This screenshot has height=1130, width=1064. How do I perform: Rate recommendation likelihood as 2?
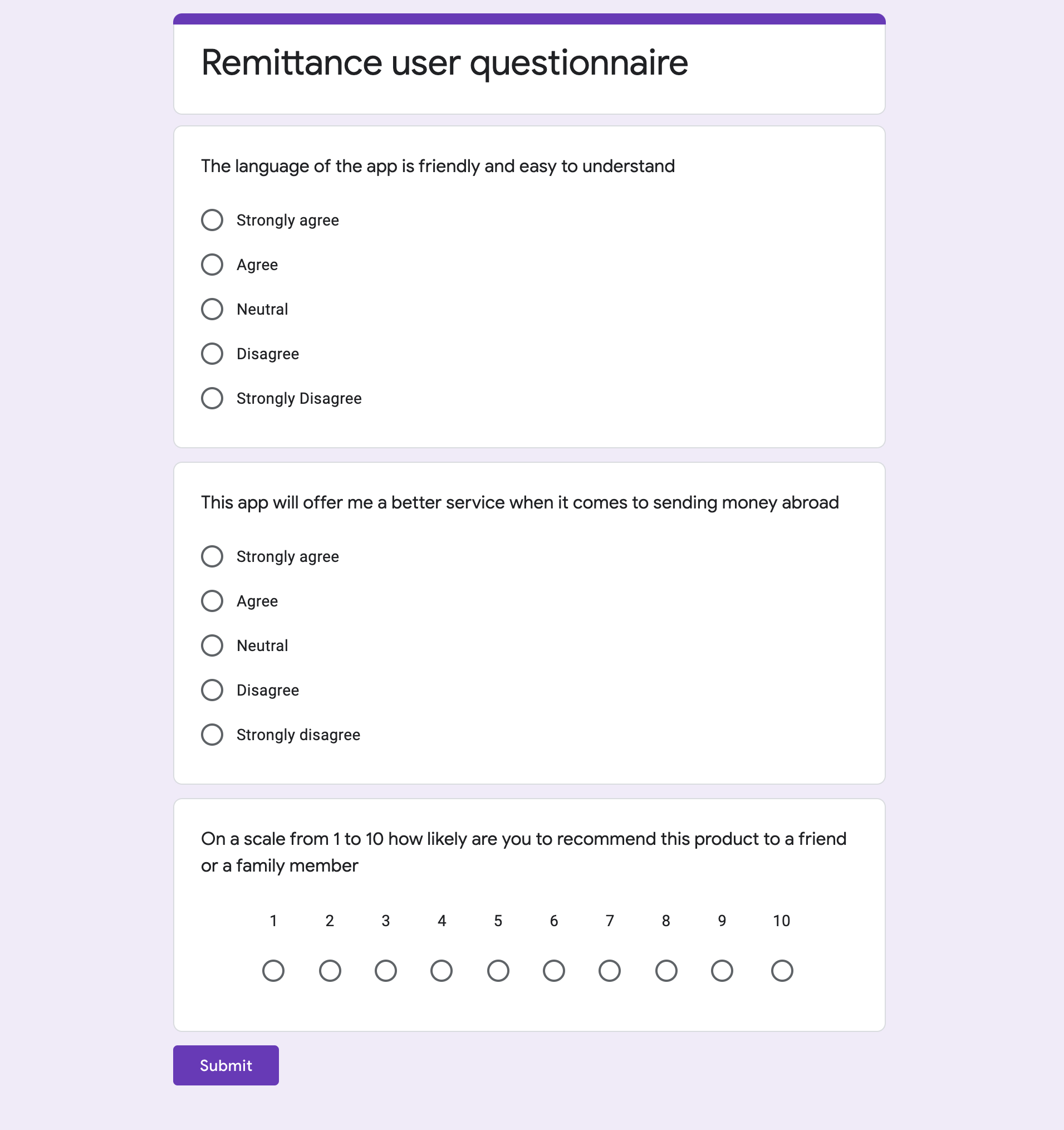[330, 971]
